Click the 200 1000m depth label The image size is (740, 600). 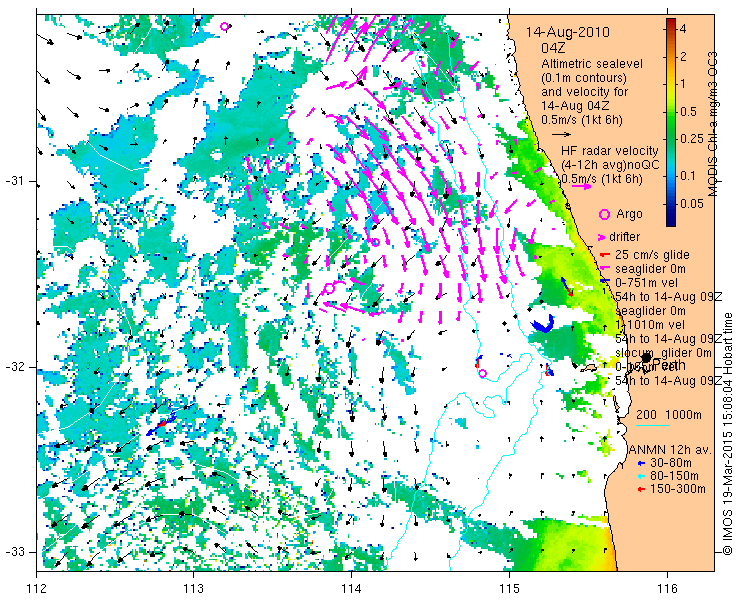coord(669,415)
